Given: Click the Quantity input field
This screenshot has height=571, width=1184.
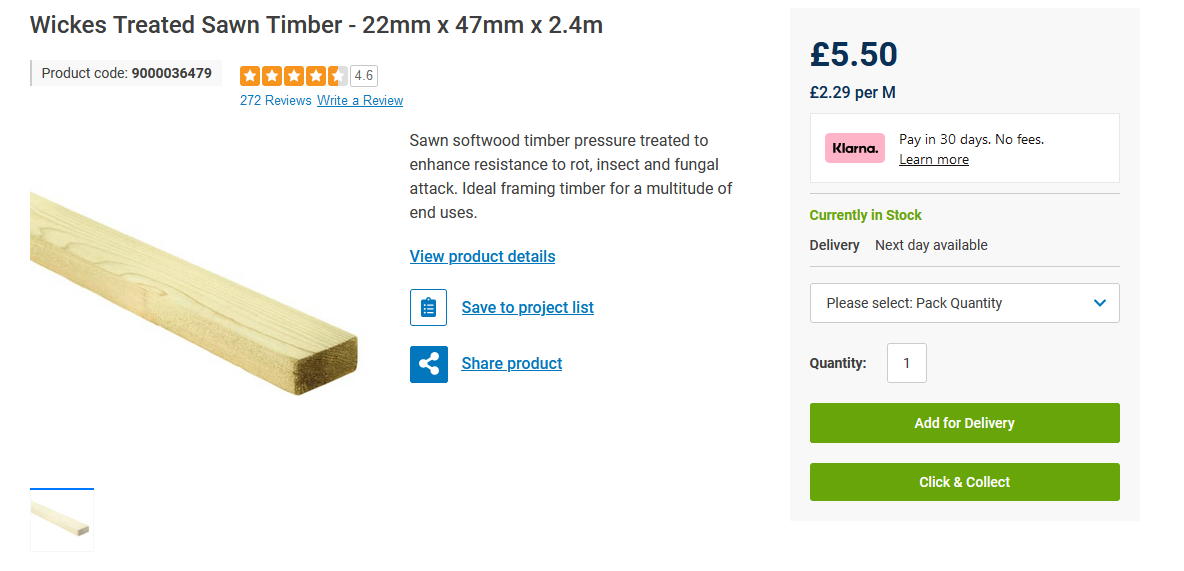Looking at the screenshot, I should click(x=906, y=363).
